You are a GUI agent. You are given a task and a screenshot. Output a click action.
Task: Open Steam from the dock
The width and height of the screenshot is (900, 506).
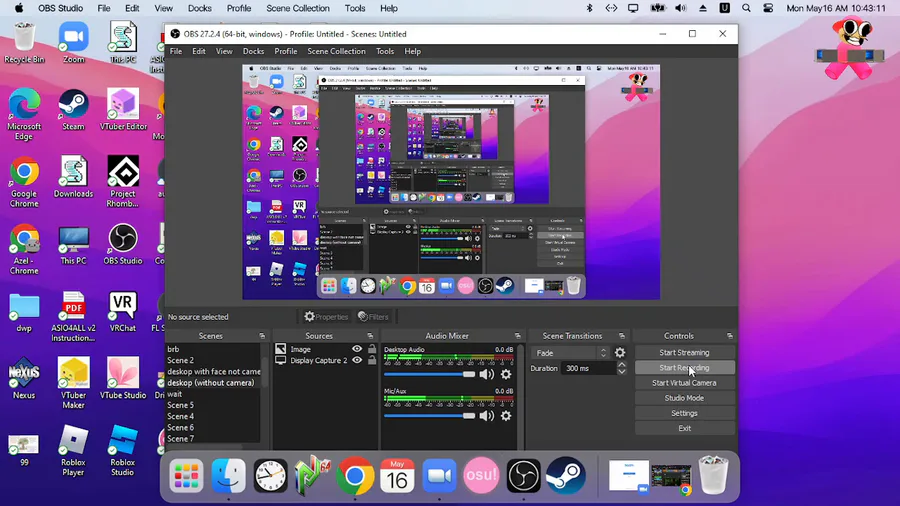click(565, 476)
